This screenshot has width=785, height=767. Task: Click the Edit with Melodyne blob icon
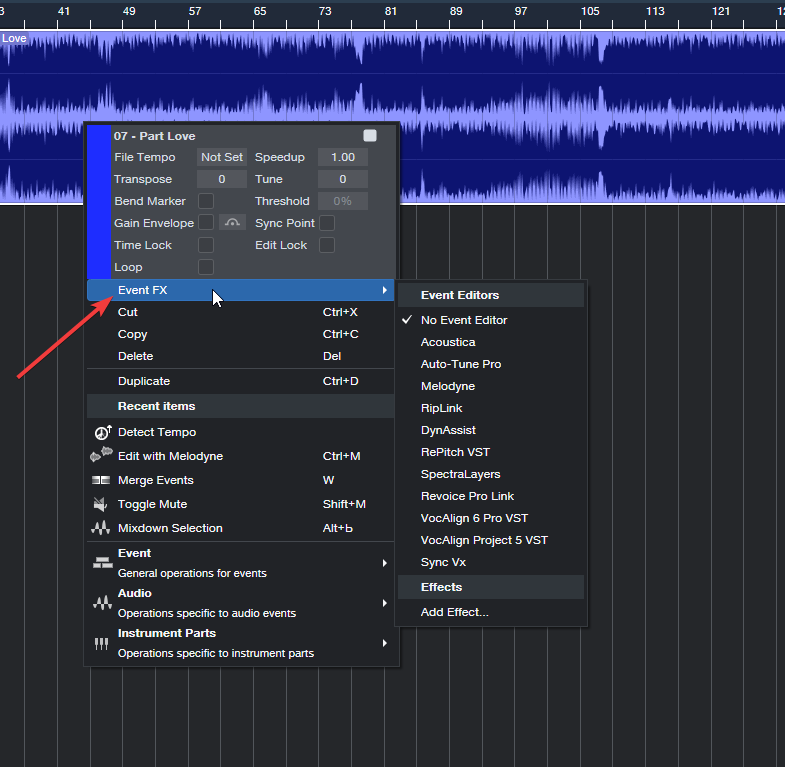click(x=101, y=454)
